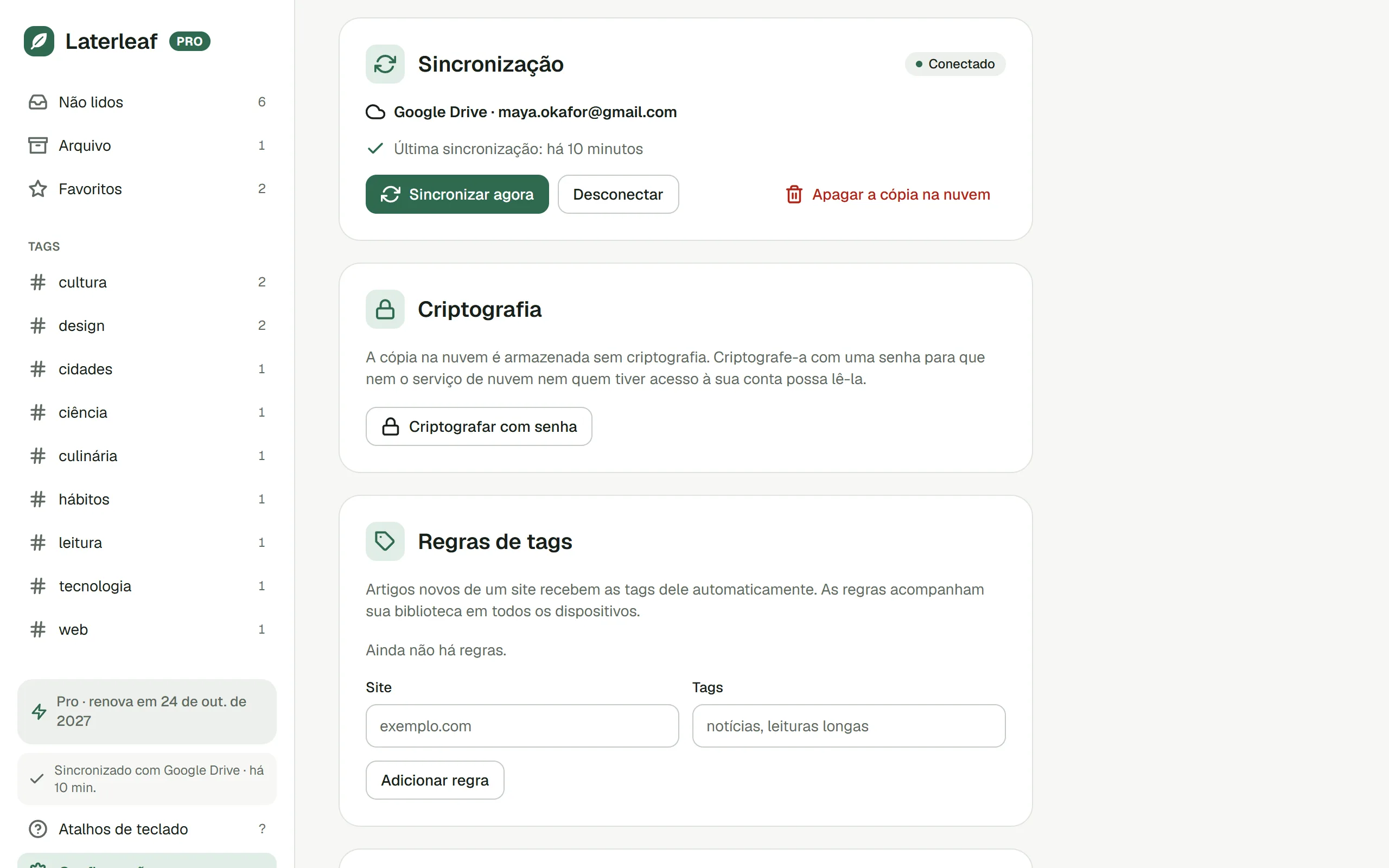Click the Google Drive cloud icon
Screen dimensions: 1389x868
click(x=375, y=112)
